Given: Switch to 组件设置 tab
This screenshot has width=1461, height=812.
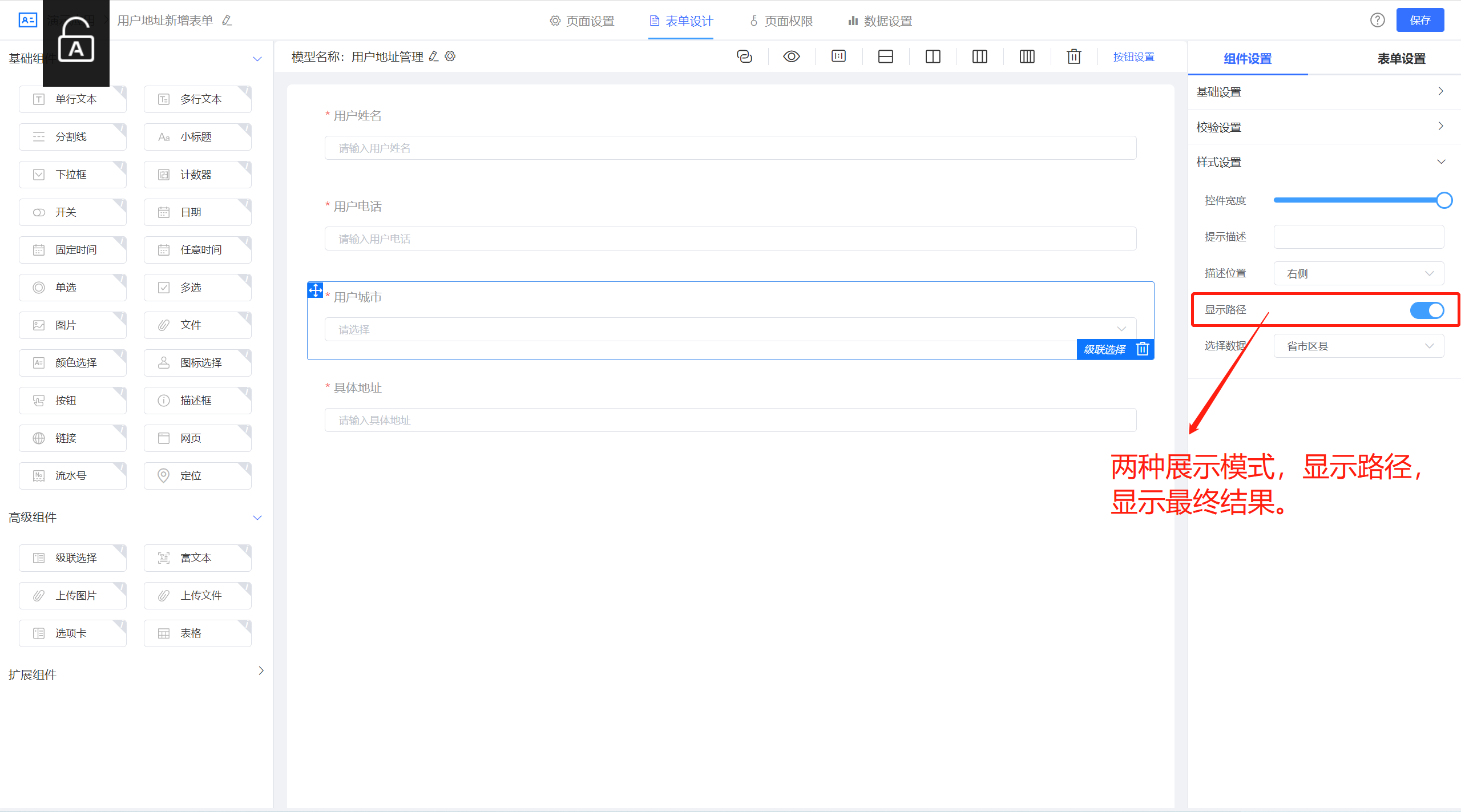Looking at the screenshot, I should [1248, 58].
